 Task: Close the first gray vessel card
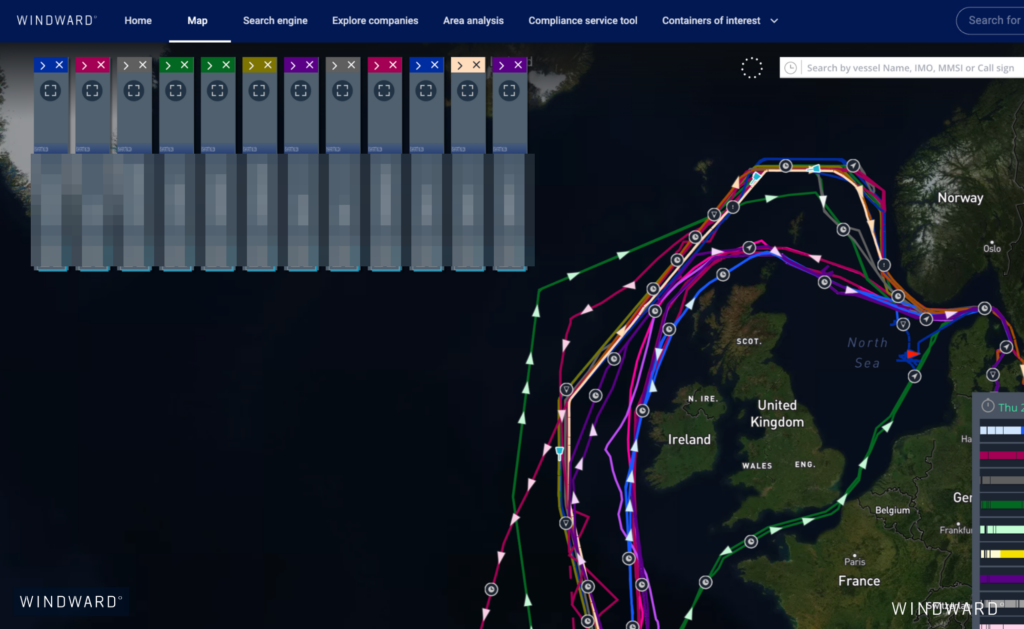143,65
